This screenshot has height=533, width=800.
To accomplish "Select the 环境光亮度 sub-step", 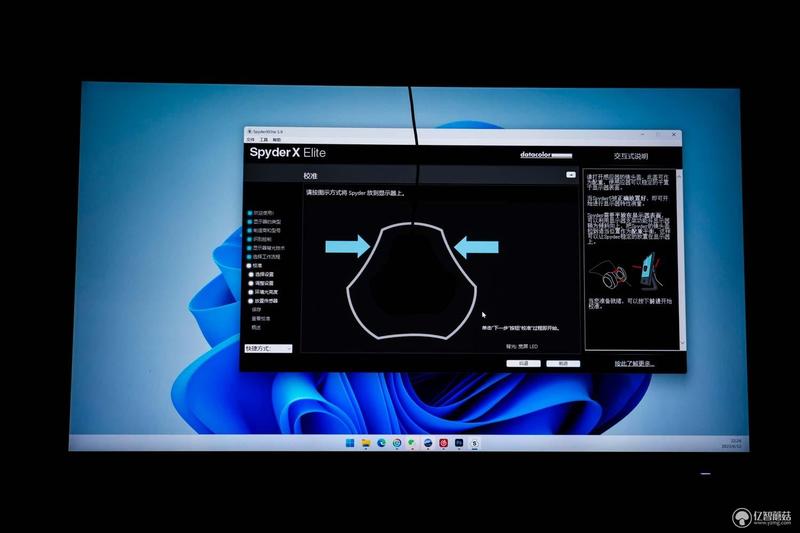I will [x=263, y=292].
